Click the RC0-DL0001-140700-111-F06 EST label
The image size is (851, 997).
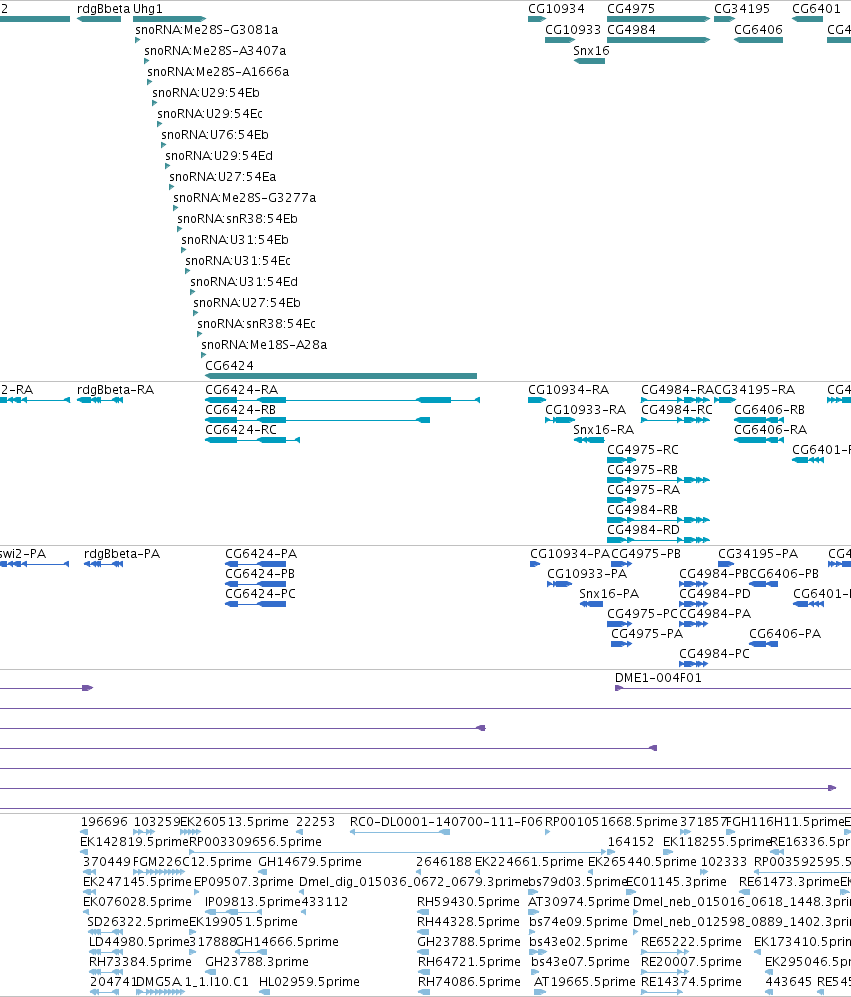(446, 822)
